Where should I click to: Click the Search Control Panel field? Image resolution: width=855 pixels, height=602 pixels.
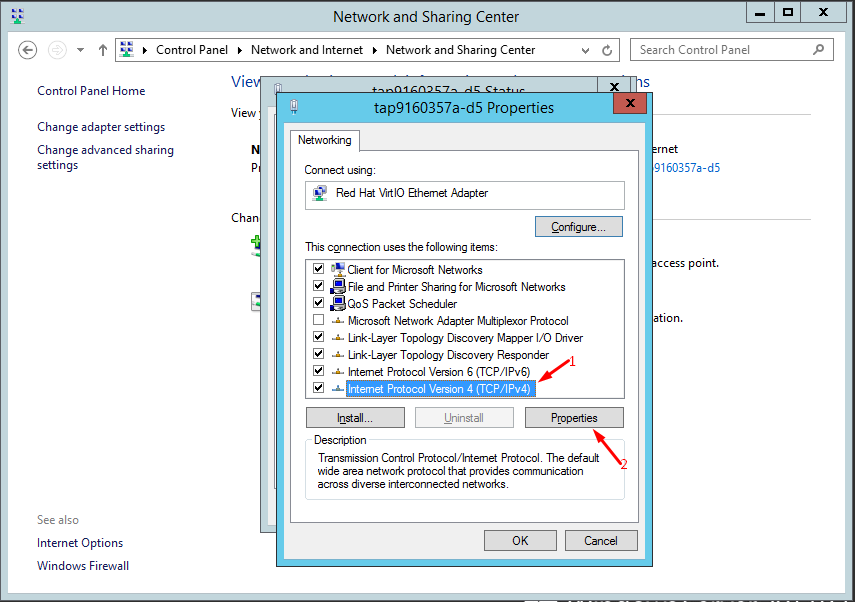coord(731,50)
